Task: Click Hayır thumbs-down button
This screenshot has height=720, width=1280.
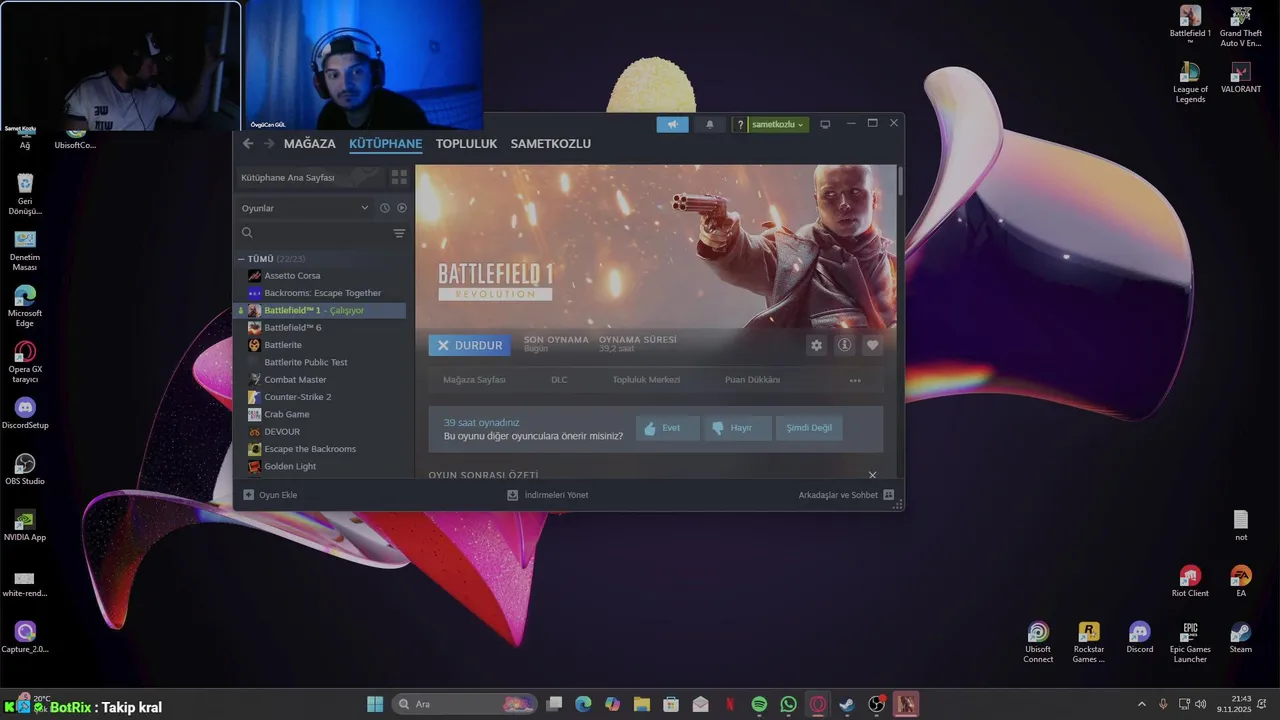Action: (737, 428)
